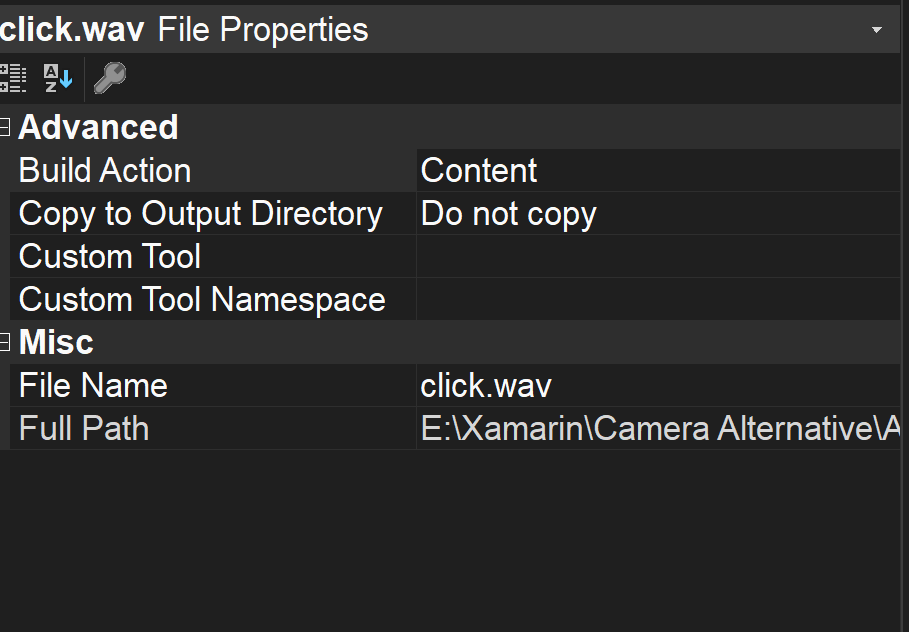This screenshot has height=632, width=909.
Task: Open the Properties window title dropdown arrow
Action: (x=879, y=29)
